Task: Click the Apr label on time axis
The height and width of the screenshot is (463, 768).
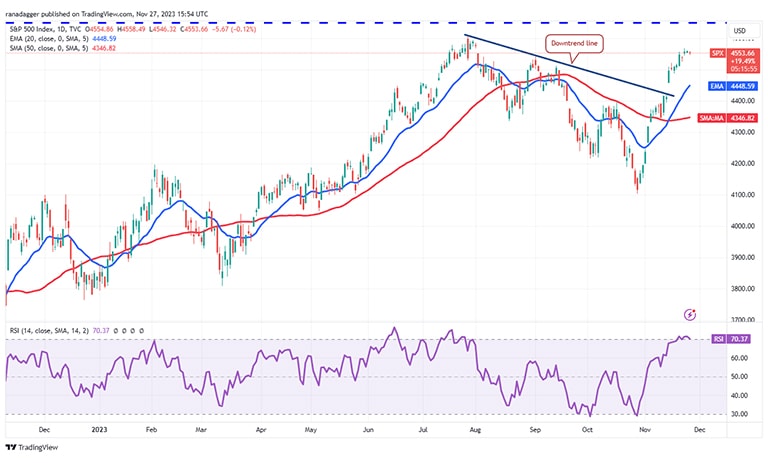Action: click(261, 430)
